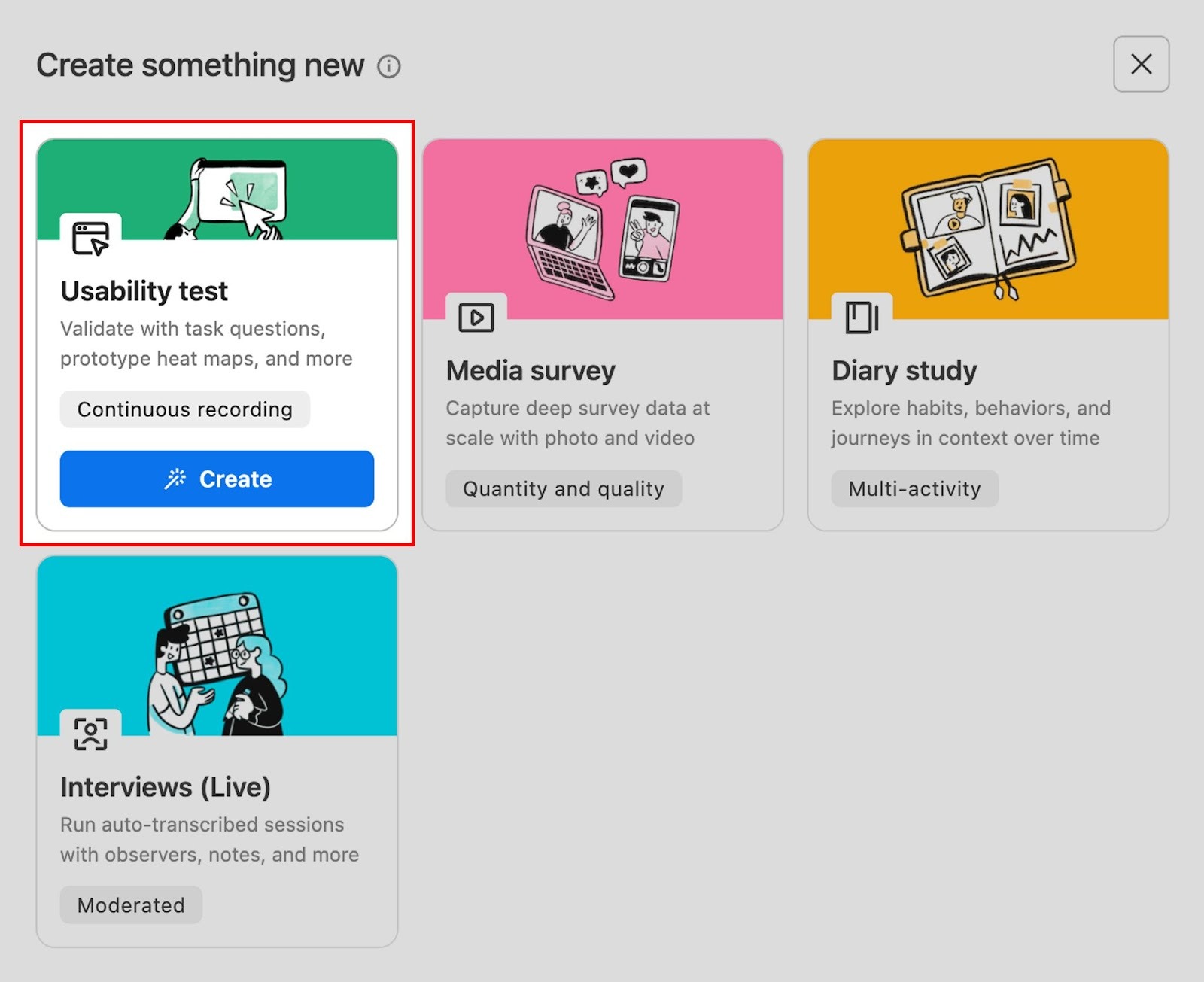Select the Moderated tag
Screen dimensions: 1204x982
(x=131, y=905)
